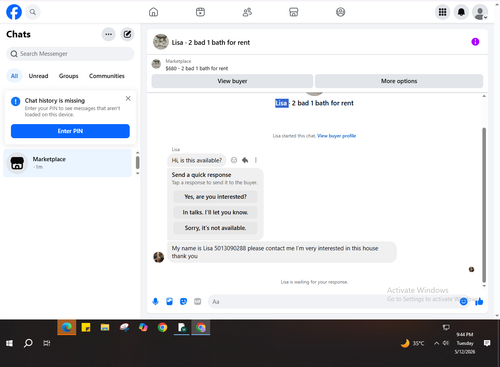Open Sticky Notes from the taskbar
500x367 pixels.
click(x=86, y=327)
